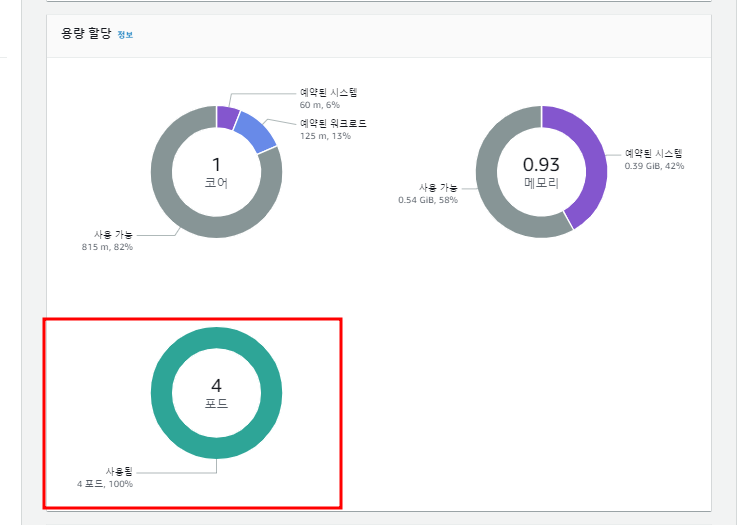This screenshot has width=742, height=525.
Task: Click the 용량 할당 panel heading
Action: coord(86,34)
